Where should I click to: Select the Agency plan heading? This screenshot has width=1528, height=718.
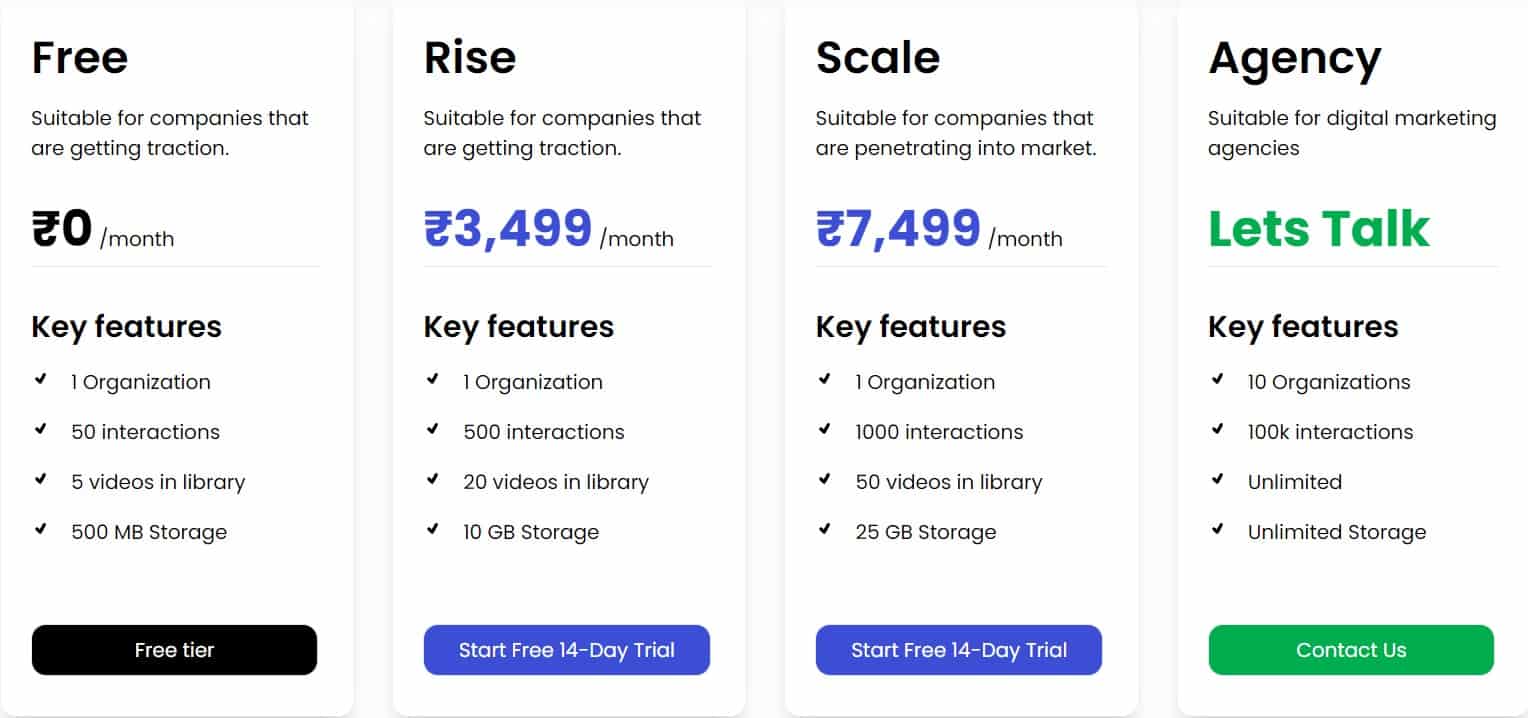point(1294,57)
